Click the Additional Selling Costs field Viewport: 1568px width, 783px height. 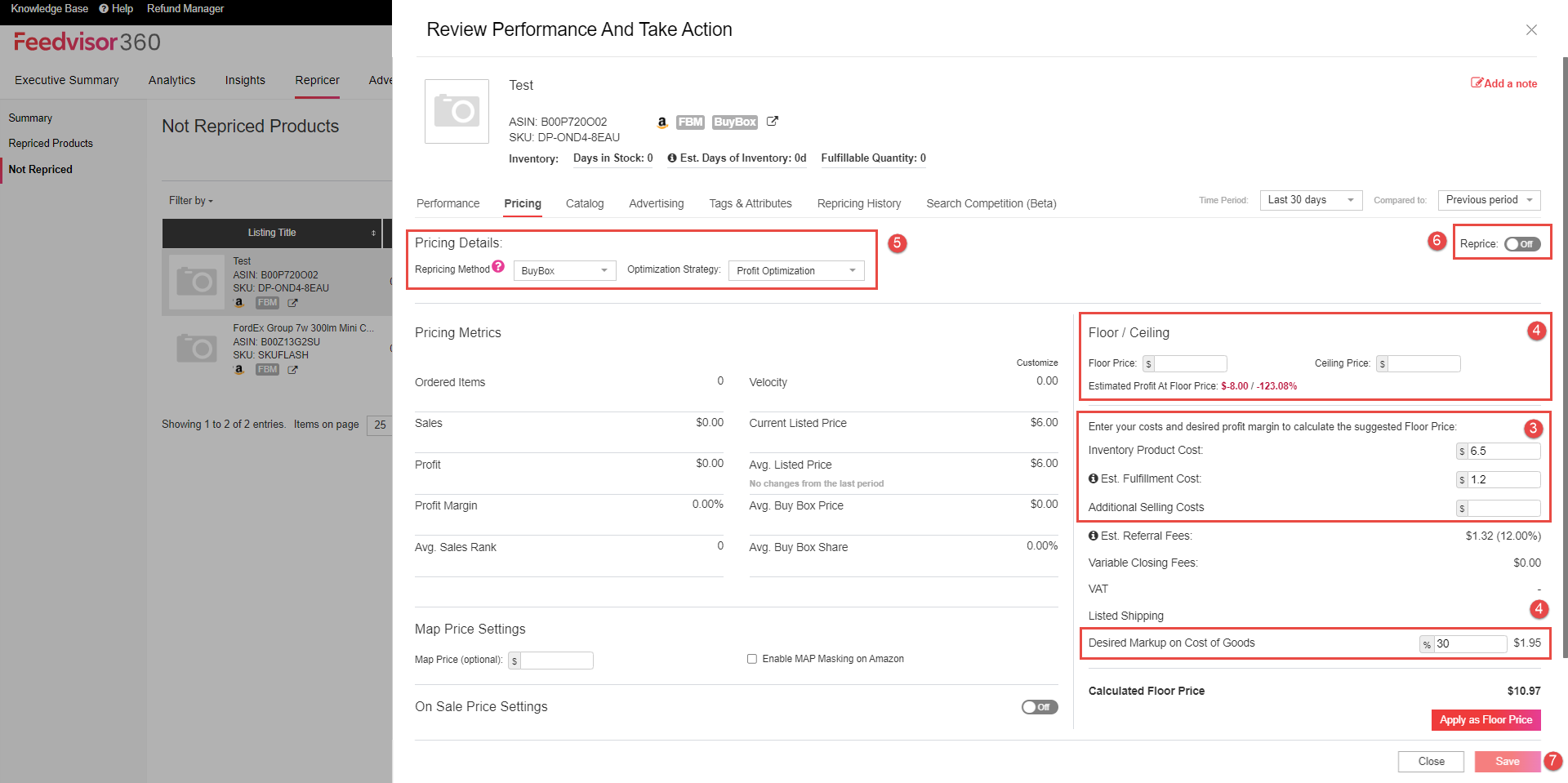[x=1503, y=508]
